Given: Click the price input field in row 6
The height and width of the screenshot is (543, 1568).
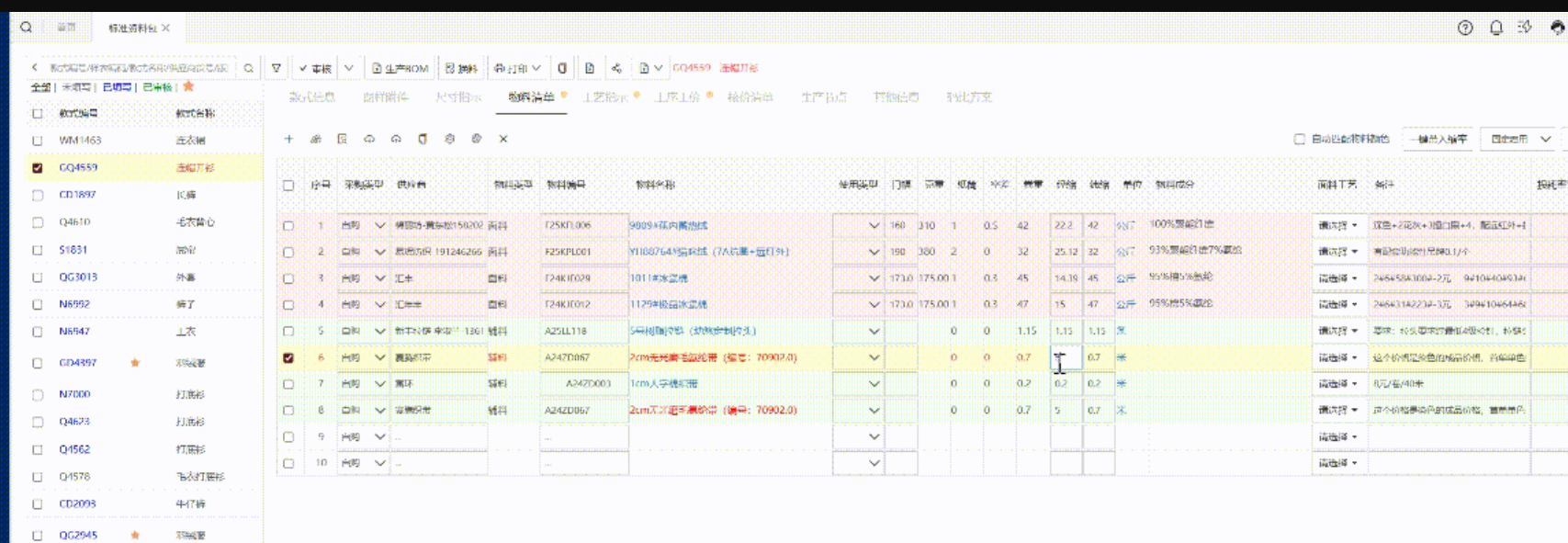Looking at the screenshot, I should [1066, 357].
